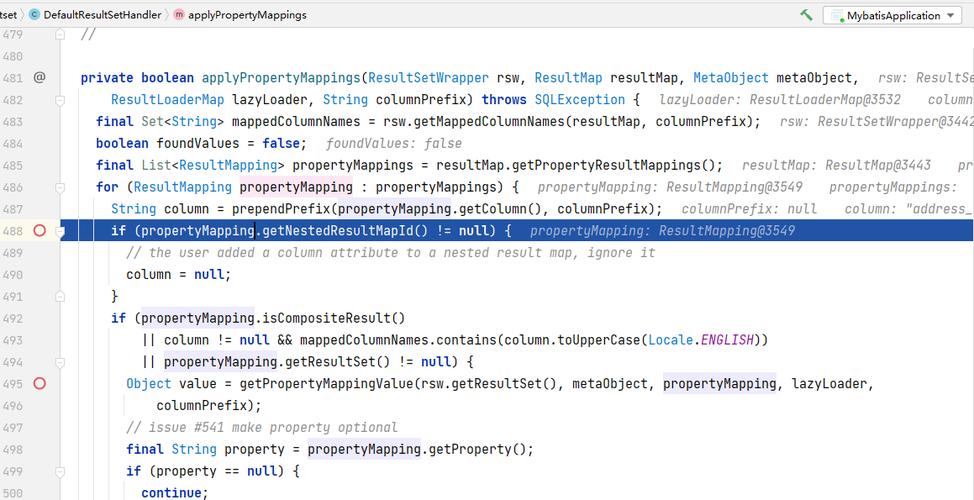
Task: Click the ResultSetWrapper type on line 481
Action: (429, 78)
